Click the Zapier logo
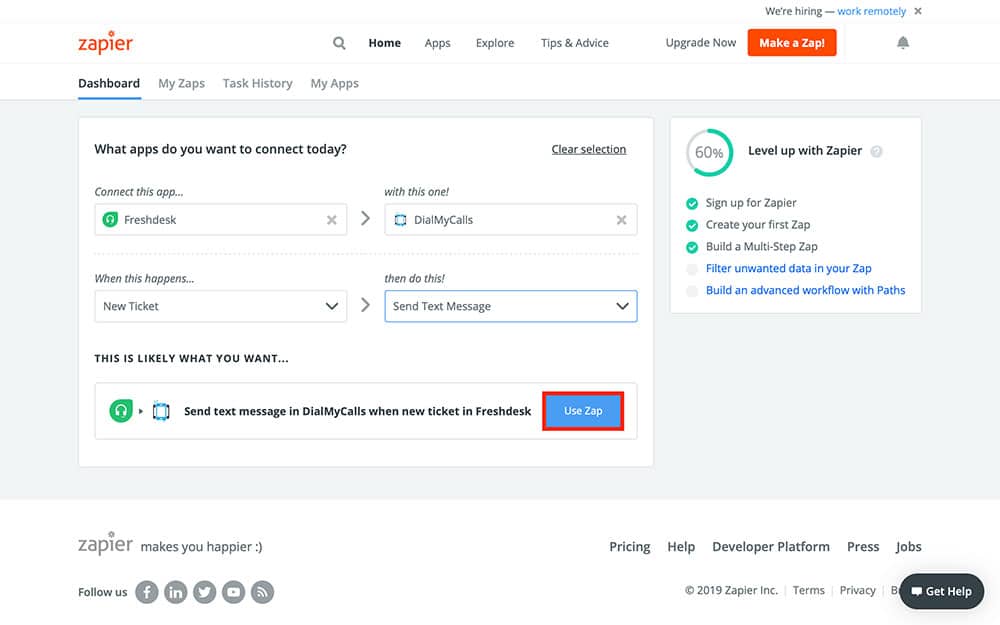Screen dimensions: 1000x625 tap(105, 43)
